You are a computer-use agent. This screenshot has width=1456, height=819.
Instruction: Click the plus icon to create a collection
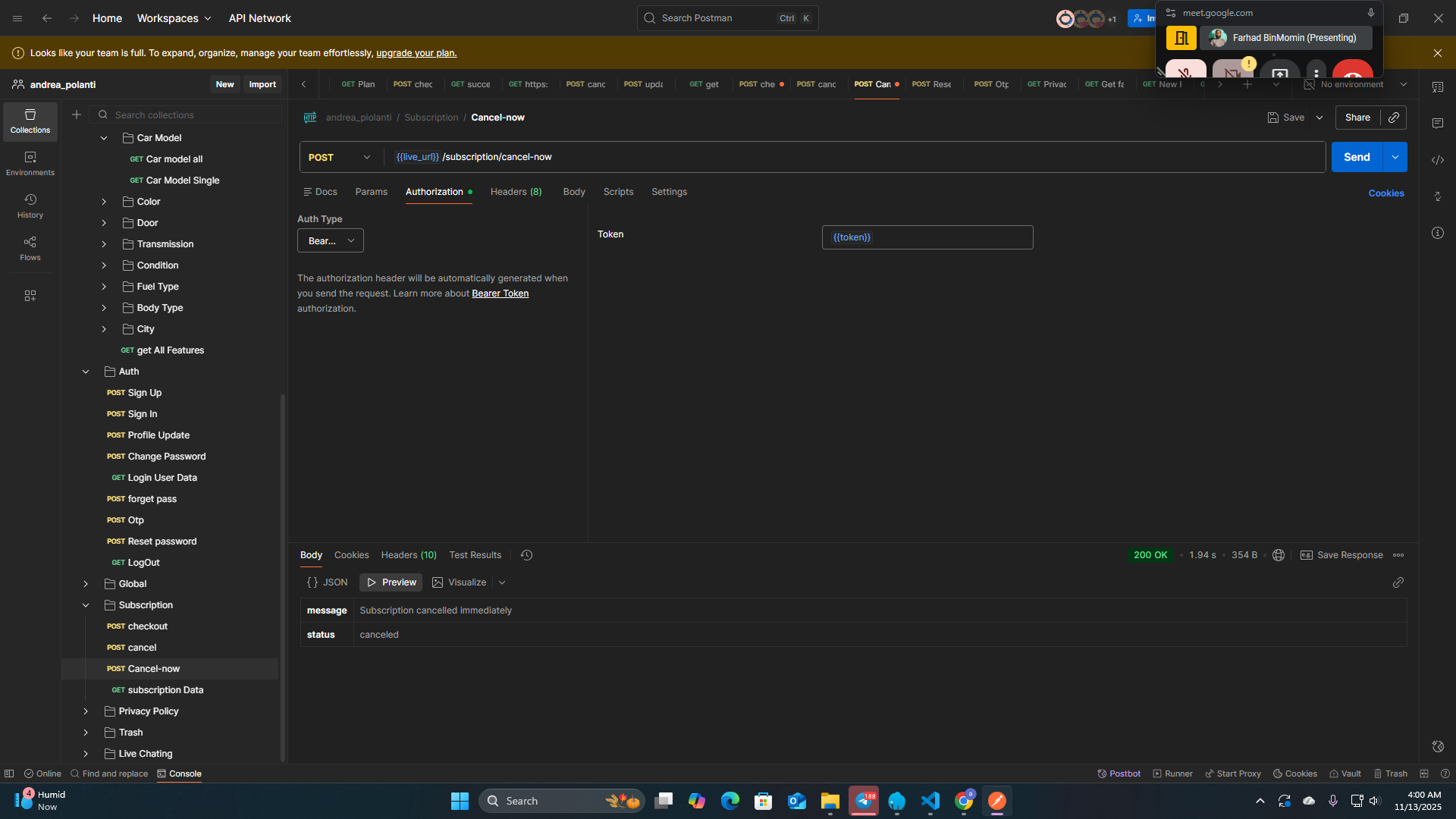click(77, 115)
